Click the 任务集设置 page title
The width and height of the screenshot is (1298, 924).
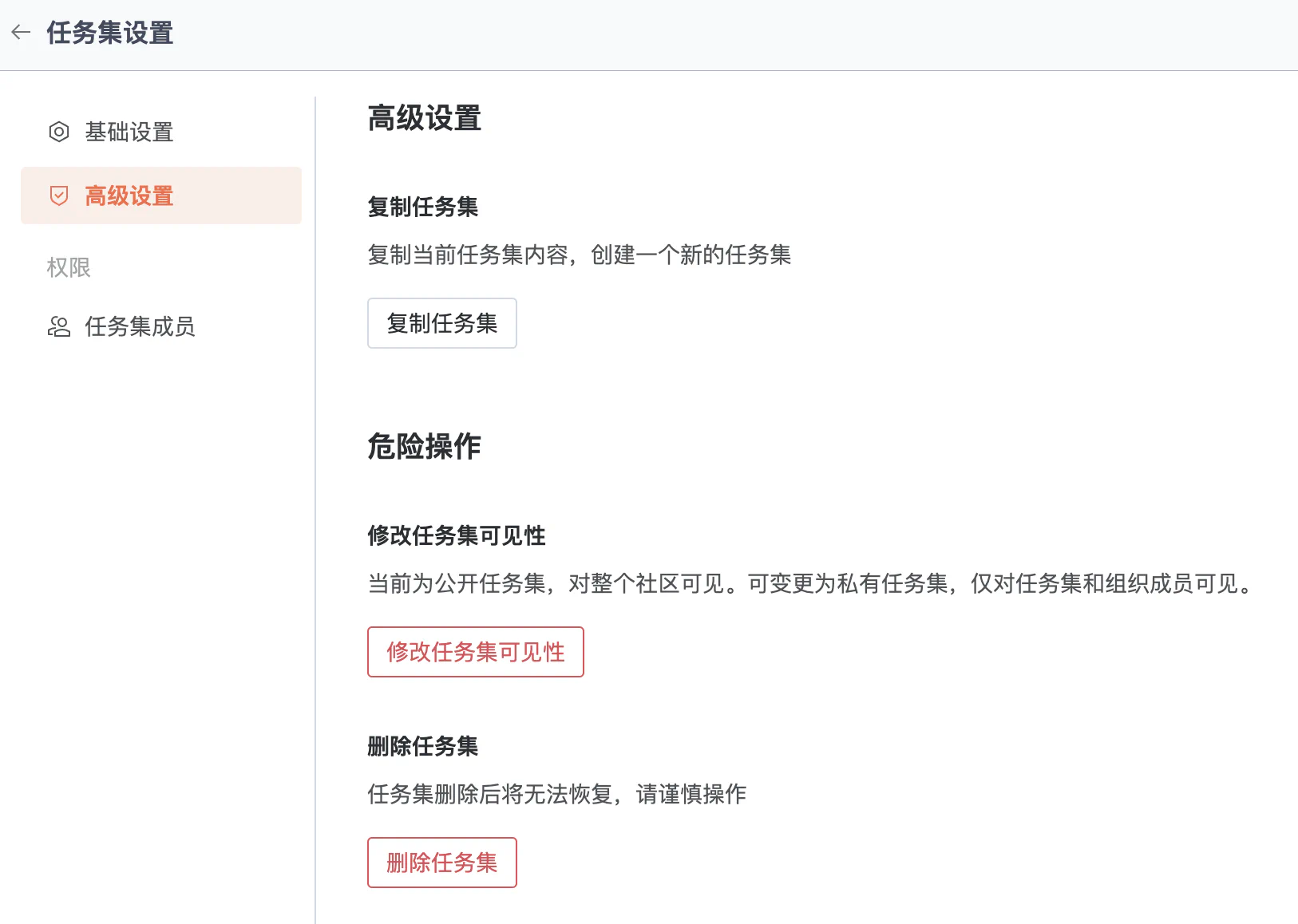coord(110,33)
